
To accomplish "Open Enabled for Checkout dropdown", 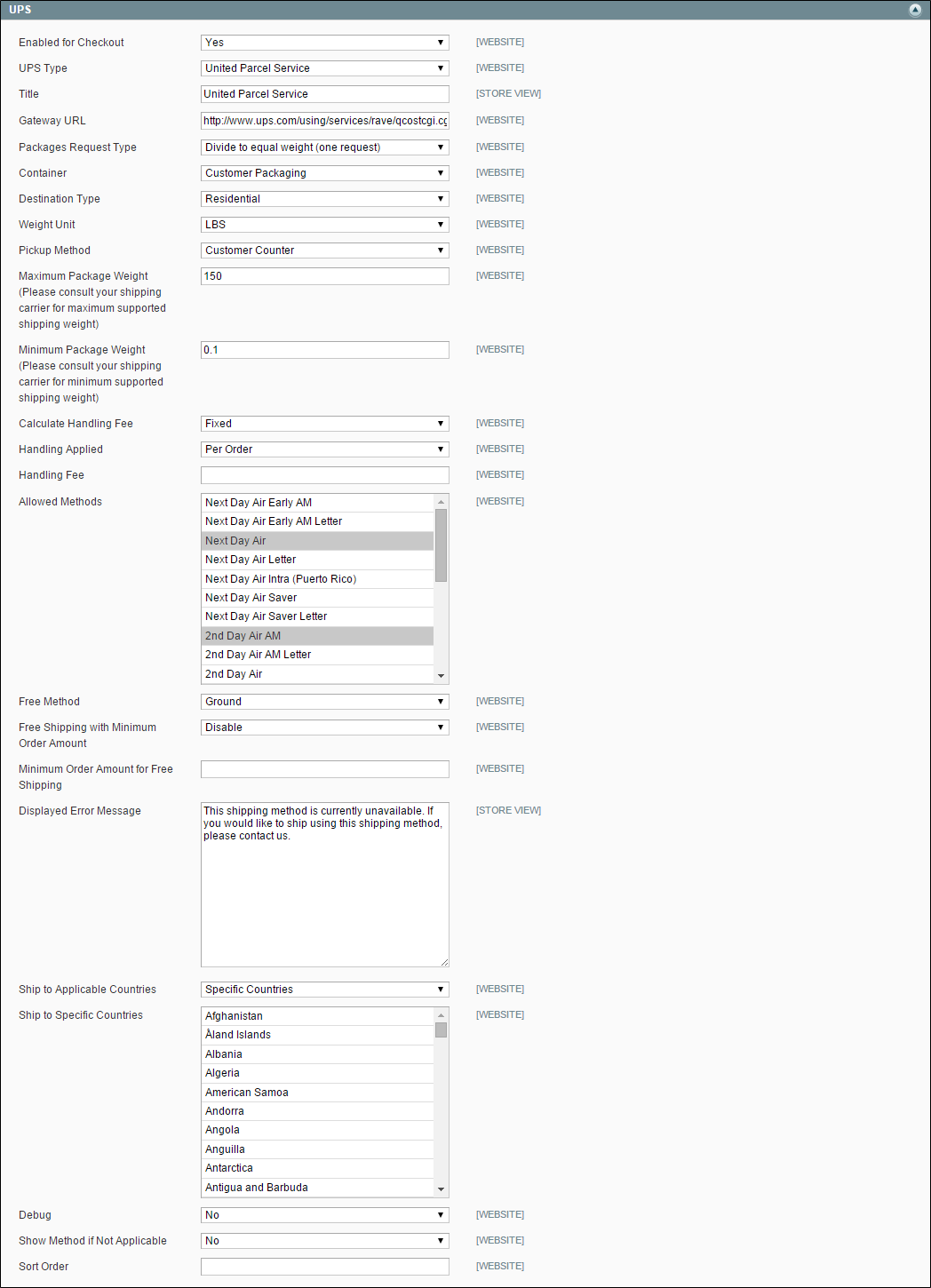I will click(x=325, y=43).
